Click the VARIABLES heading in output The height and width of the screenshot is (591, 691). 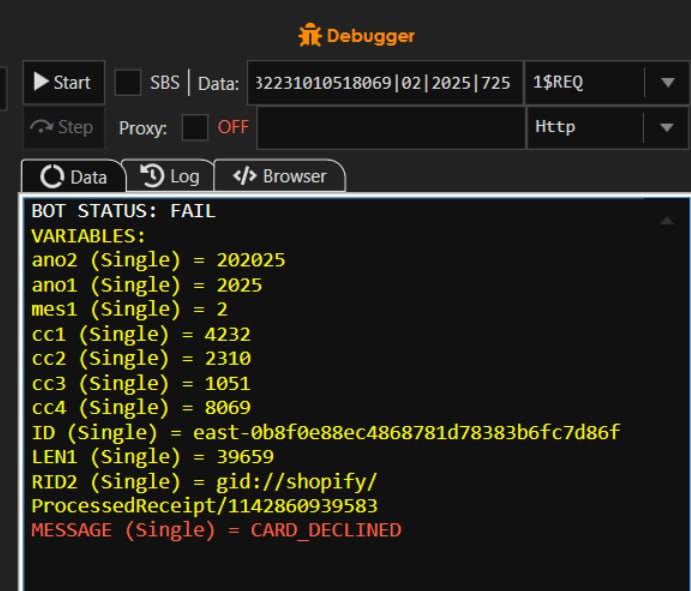(88, 236)
